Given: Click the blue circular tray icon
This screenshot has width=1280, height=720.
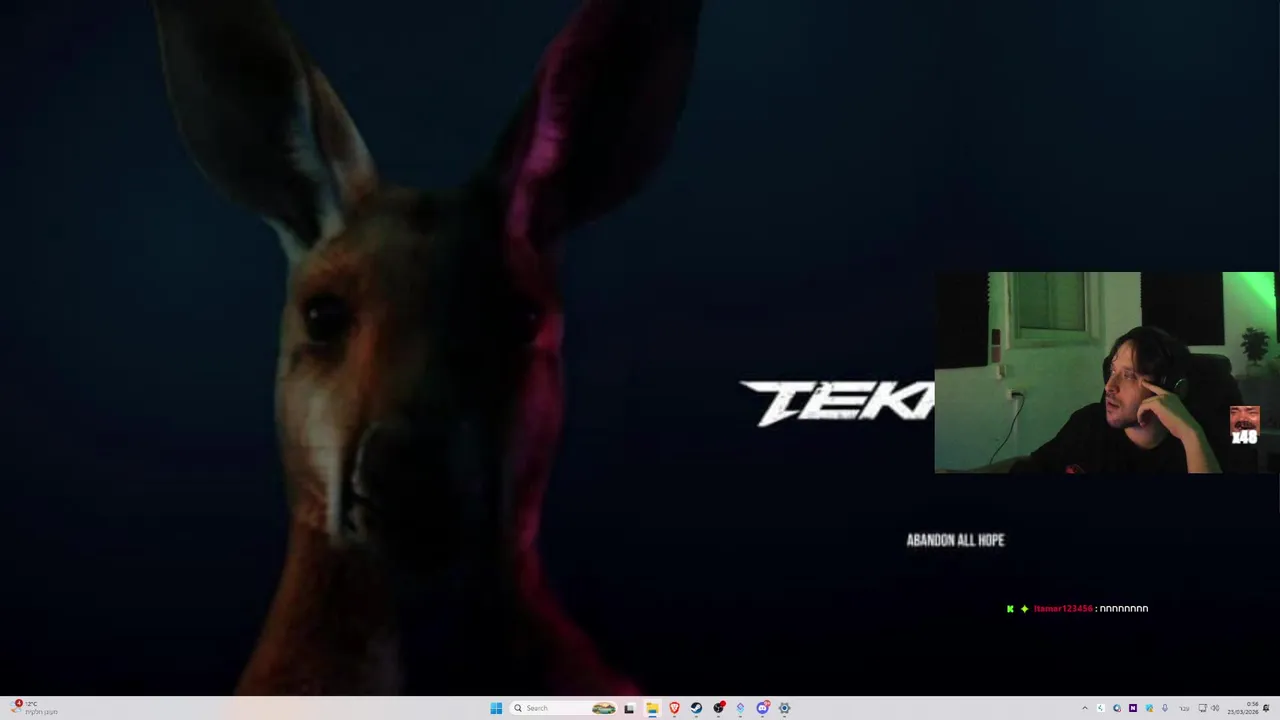Looking at the screenshot, I should 1117,708.
